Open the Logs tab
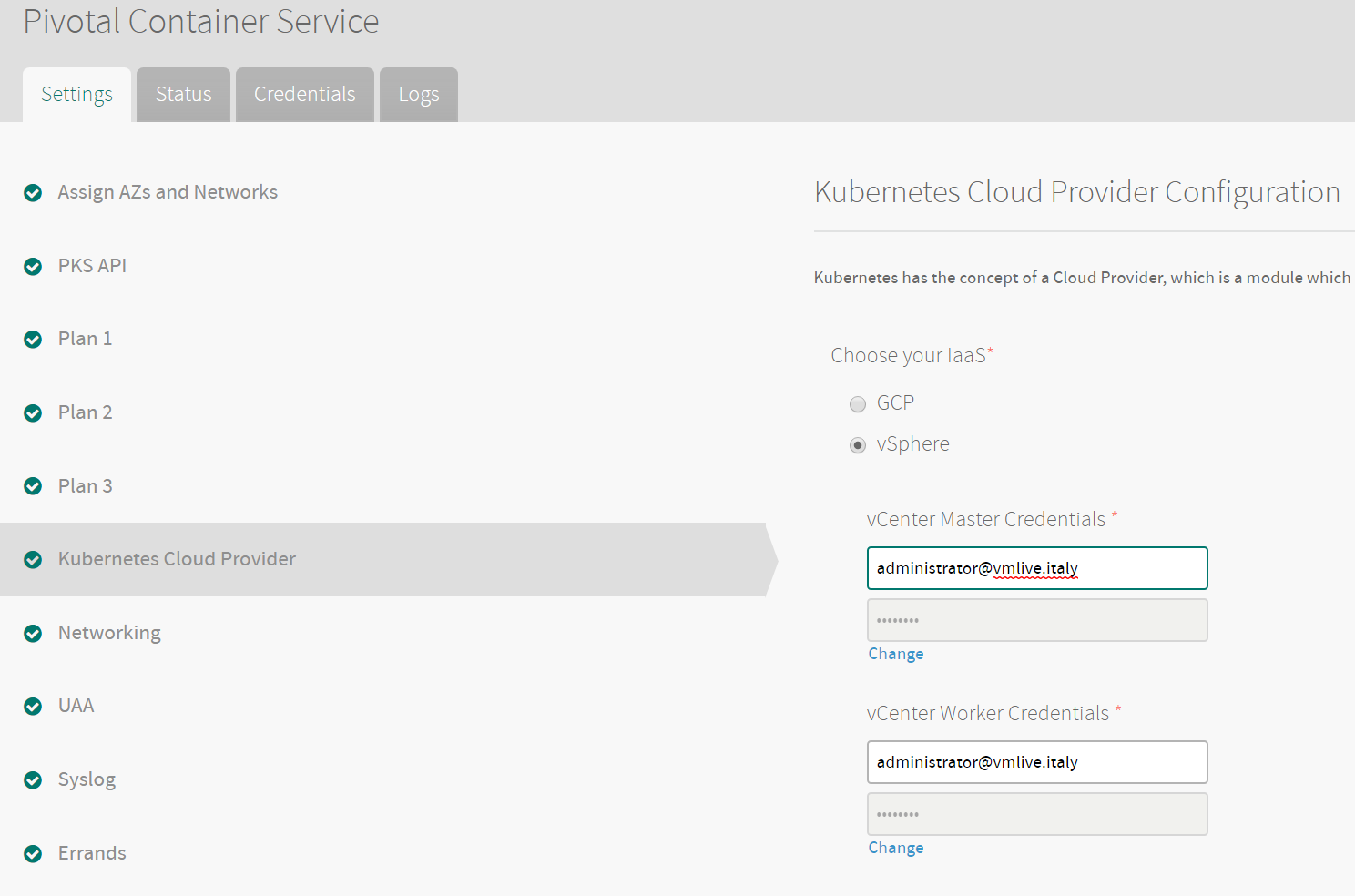This screenshot has height=896, width=1355. [419, 95]
